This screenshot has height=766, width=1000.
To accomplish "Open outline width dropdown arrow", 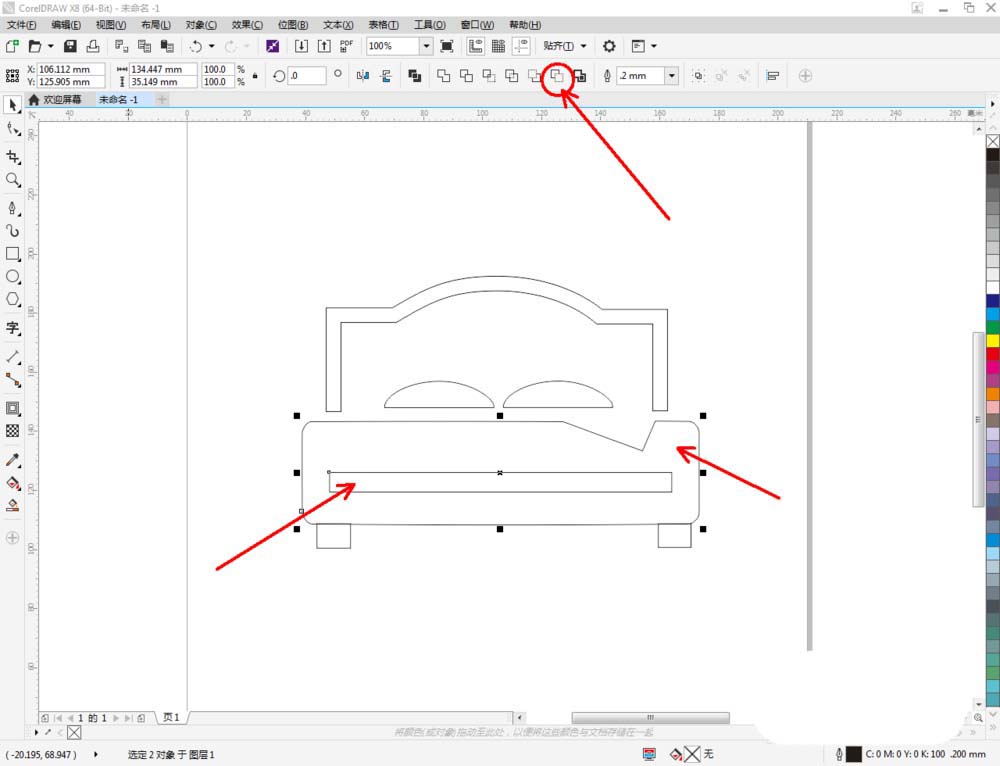I will click(x=672, y=76).
